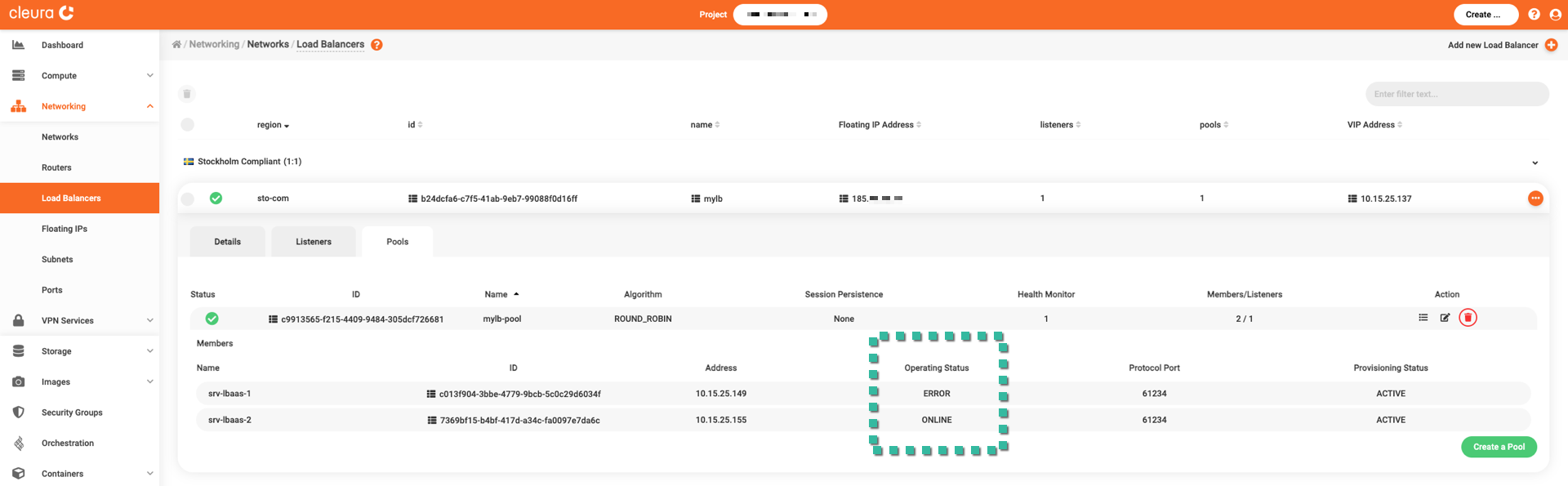
Task: Click the icon beside member ID c013f904
Action: pyautogui.click(x=431, y=394)
